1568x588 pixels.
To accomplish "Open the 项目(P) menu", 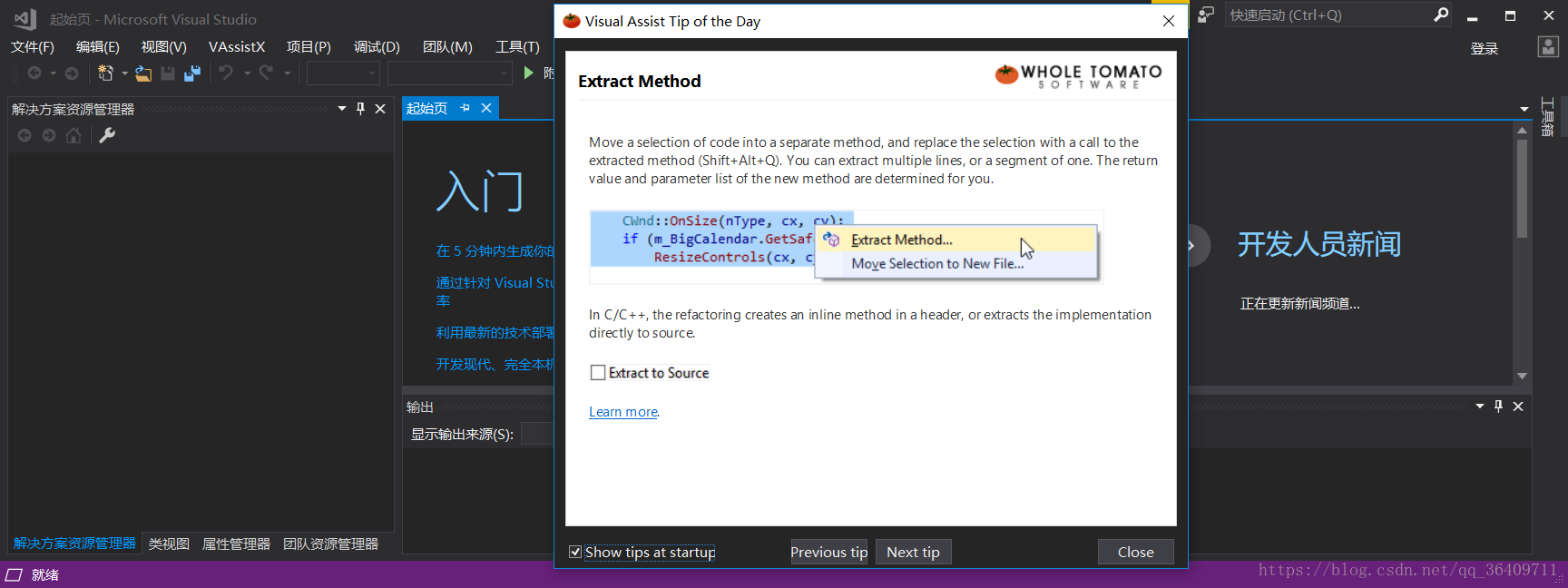I will 309,47.
